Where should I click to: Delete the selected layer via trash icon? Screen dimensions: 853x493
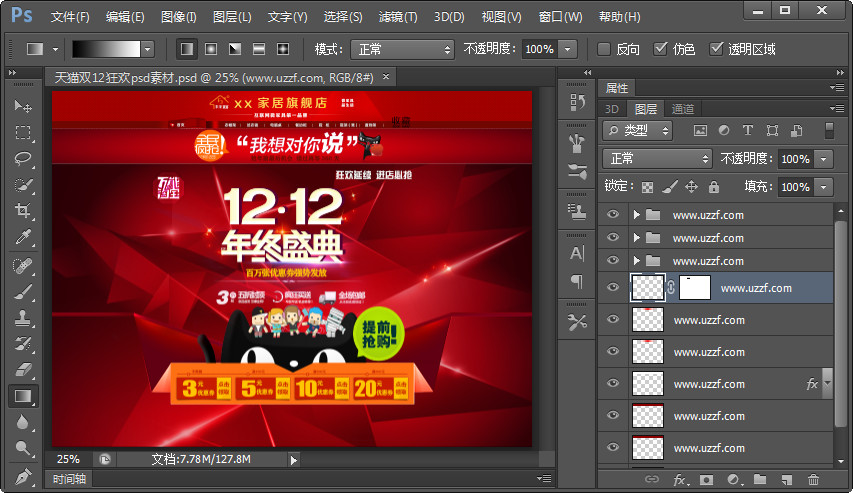[813, 480]
